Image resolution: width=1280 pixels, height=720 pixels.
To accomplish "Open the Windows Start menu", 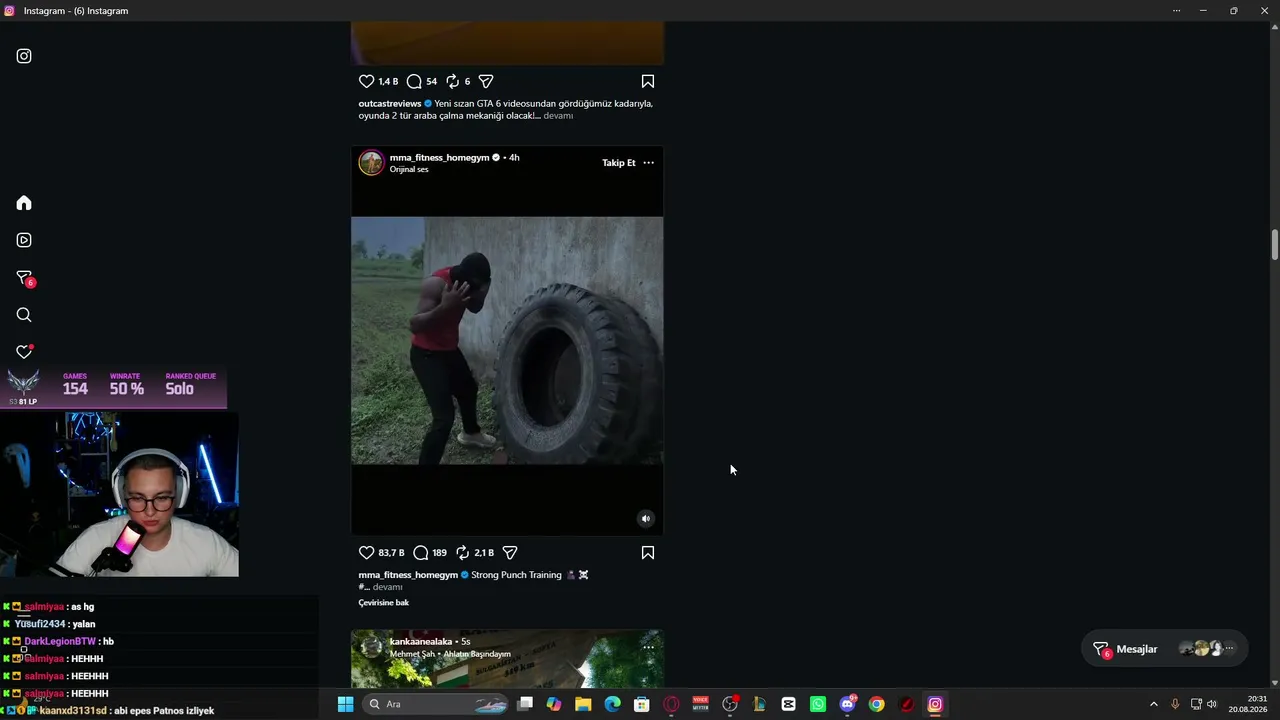I will 345,704.
